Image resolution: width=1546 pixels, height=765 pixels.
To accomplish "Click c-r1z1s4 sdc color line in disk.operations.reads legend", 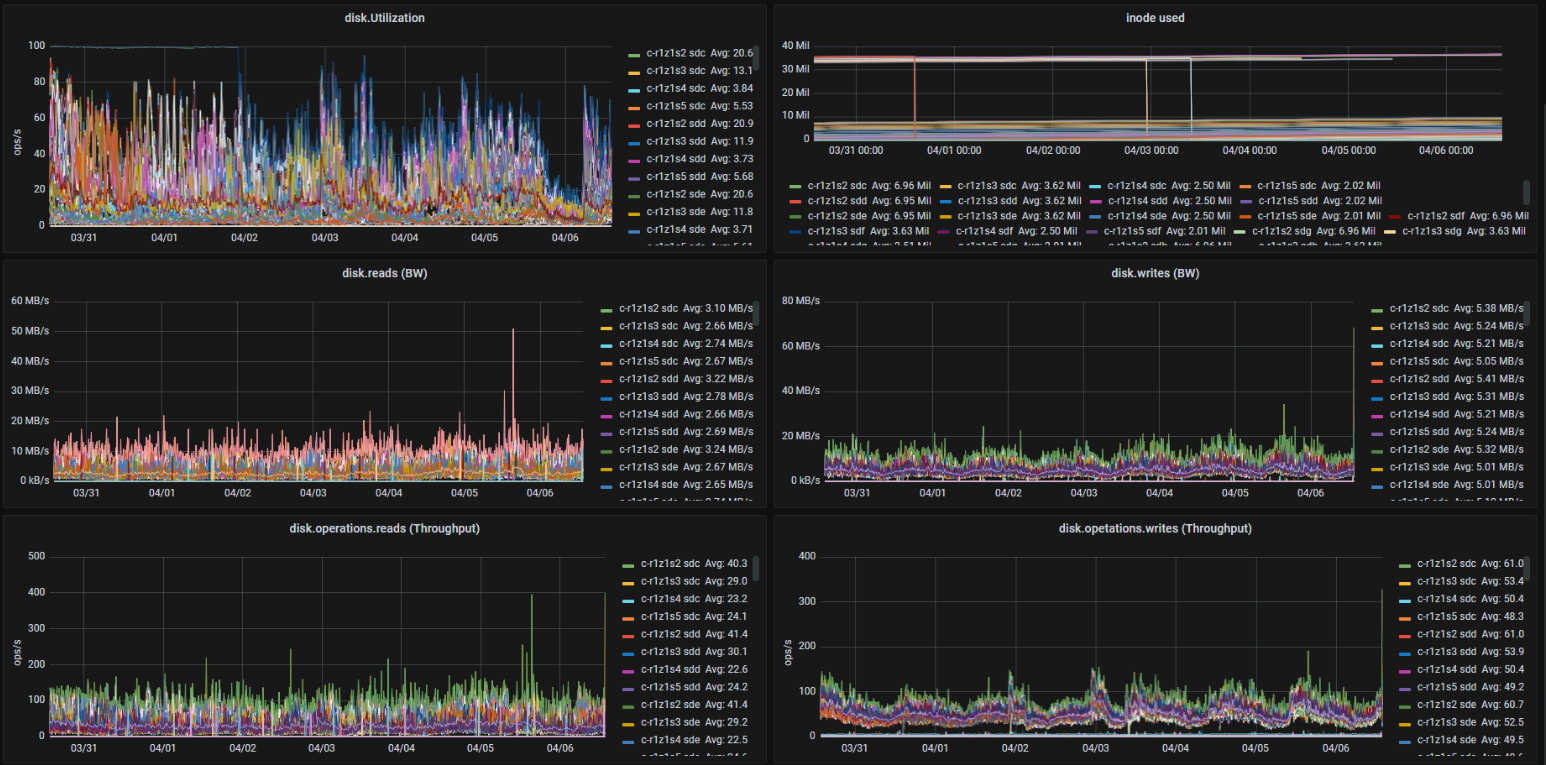I will tap(628, 600).
